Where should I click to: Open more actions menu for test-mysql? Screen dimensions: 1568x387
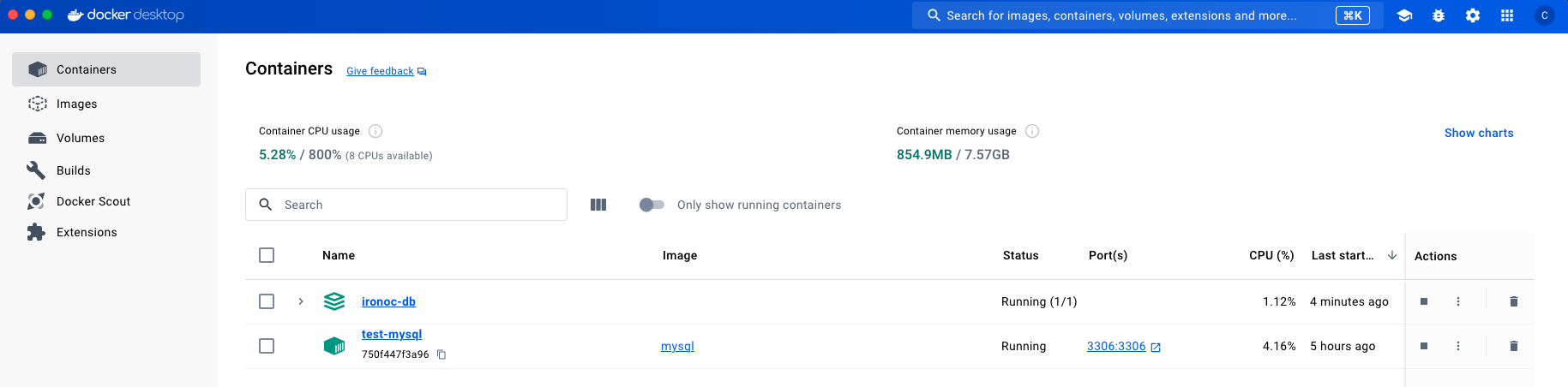click(1458, 346)
